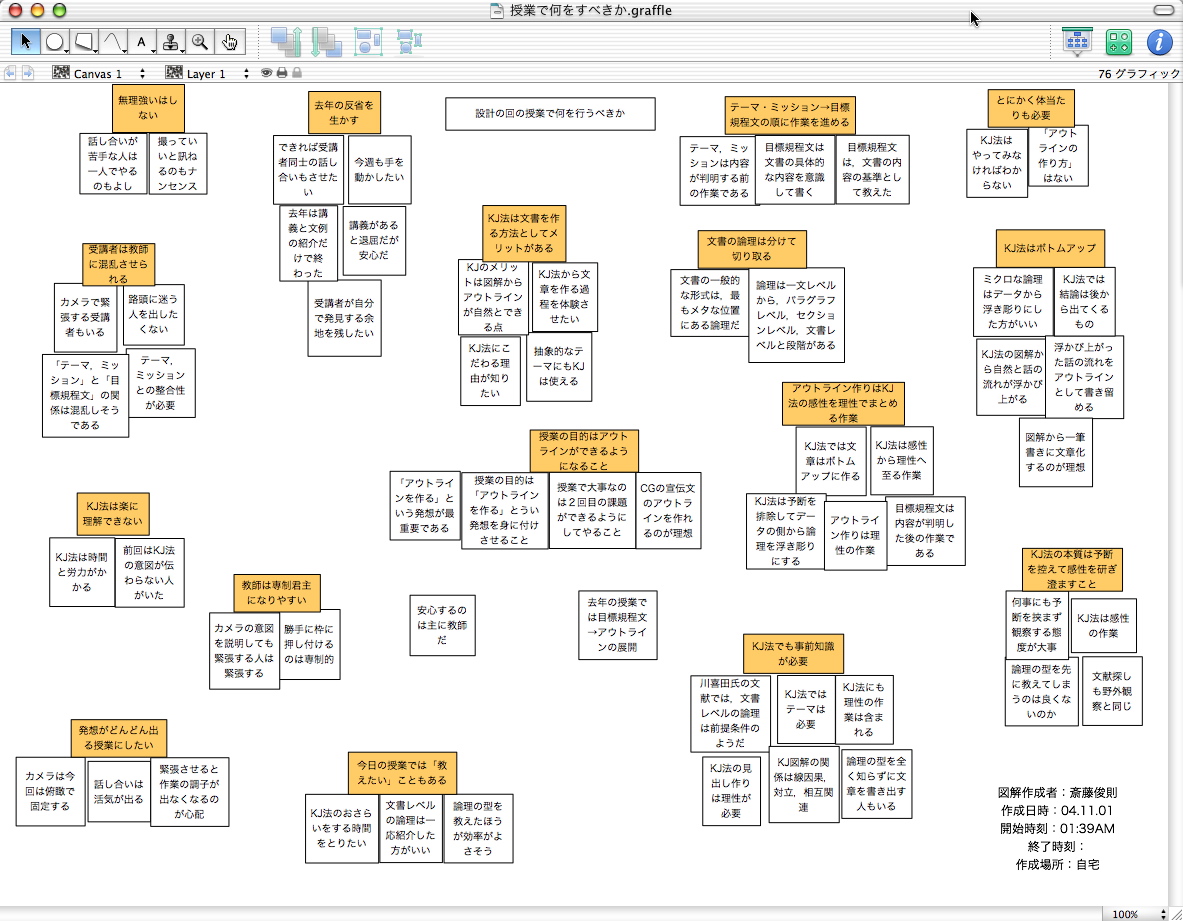The image size is (1183, 921).
Task: Go to the previous canvas arrow
Action: (x=11, y=73)
